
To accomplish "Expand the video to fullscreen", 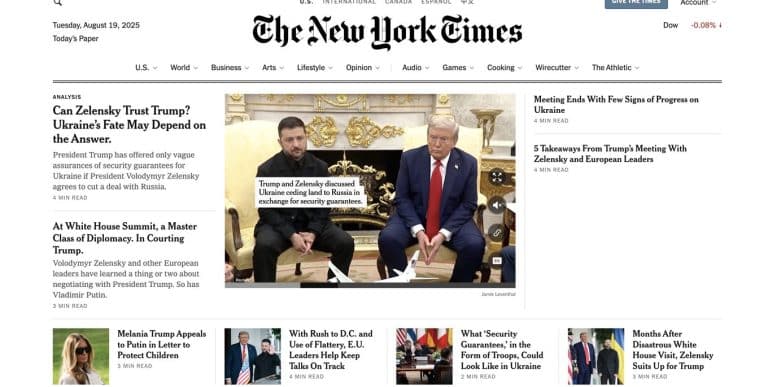I will click(497, 177).
